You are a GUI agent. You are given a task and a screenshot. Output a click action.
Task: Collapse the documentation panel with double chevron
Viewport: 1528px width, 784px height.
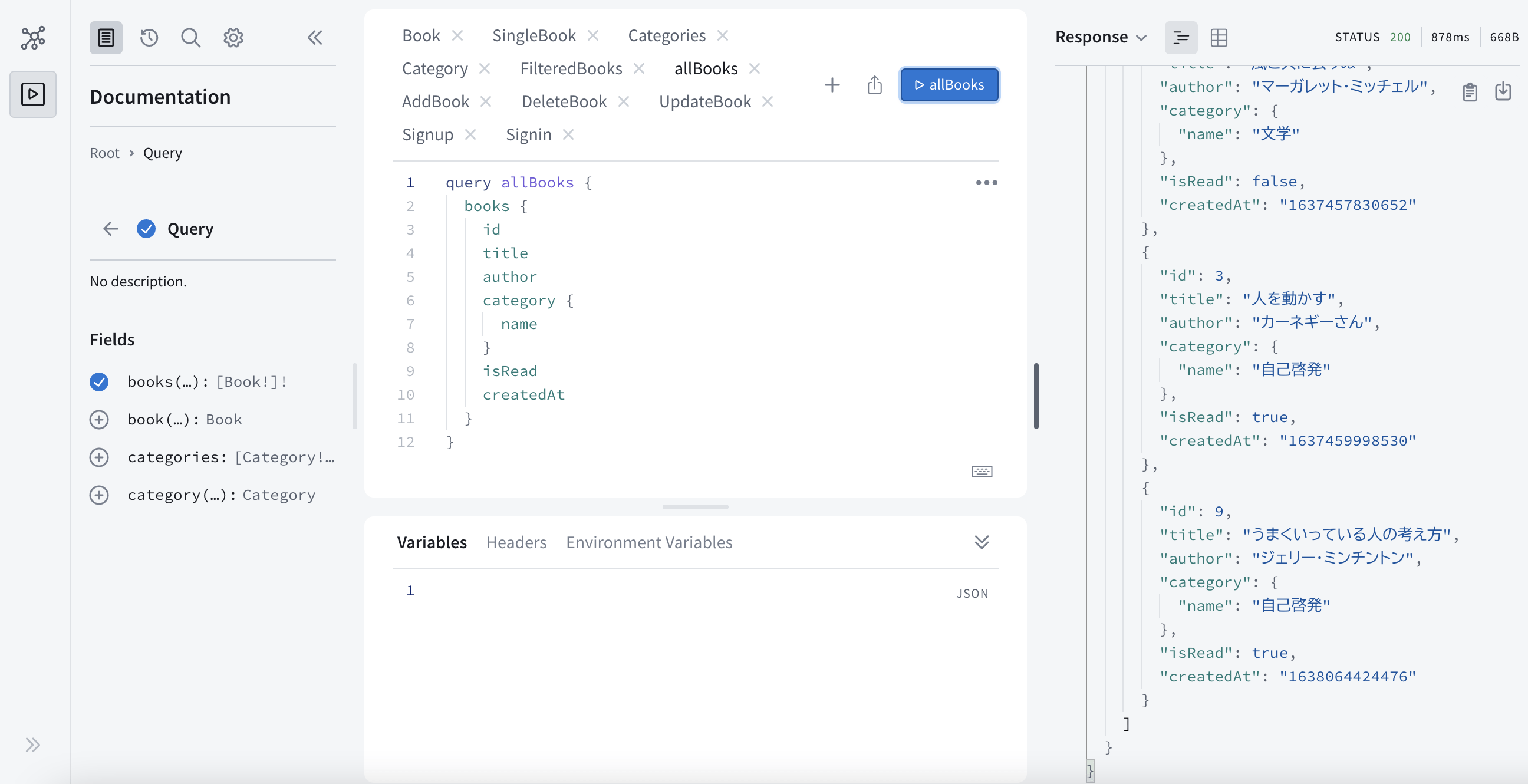pyautogui.click(x=315, y=37)
